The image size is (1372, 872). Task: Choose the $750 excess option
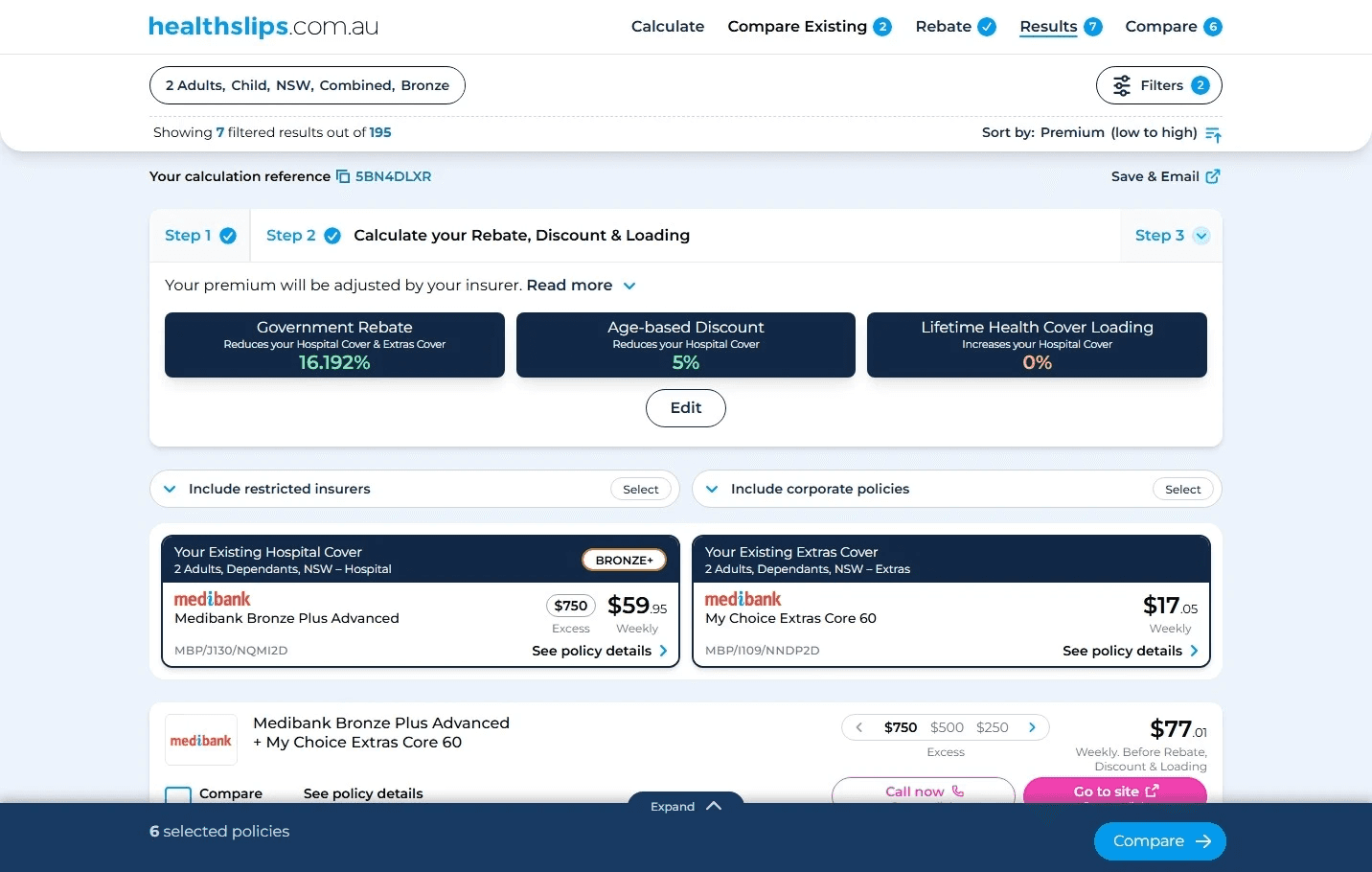901,727
